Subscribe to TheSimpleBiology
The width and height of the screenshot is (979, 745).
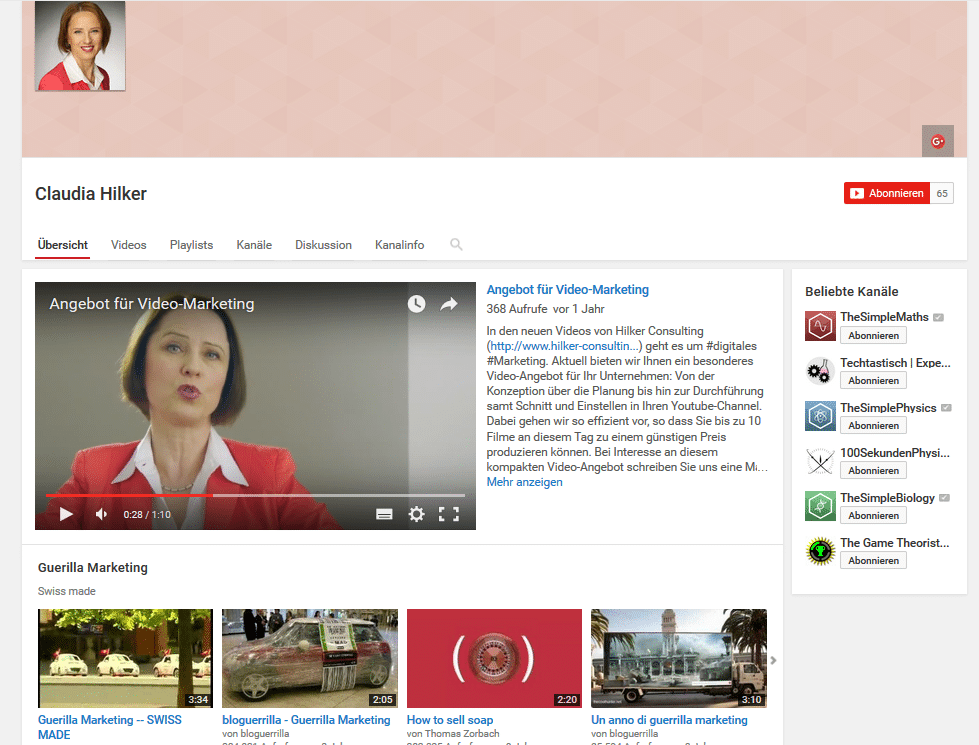coord(873,515)
